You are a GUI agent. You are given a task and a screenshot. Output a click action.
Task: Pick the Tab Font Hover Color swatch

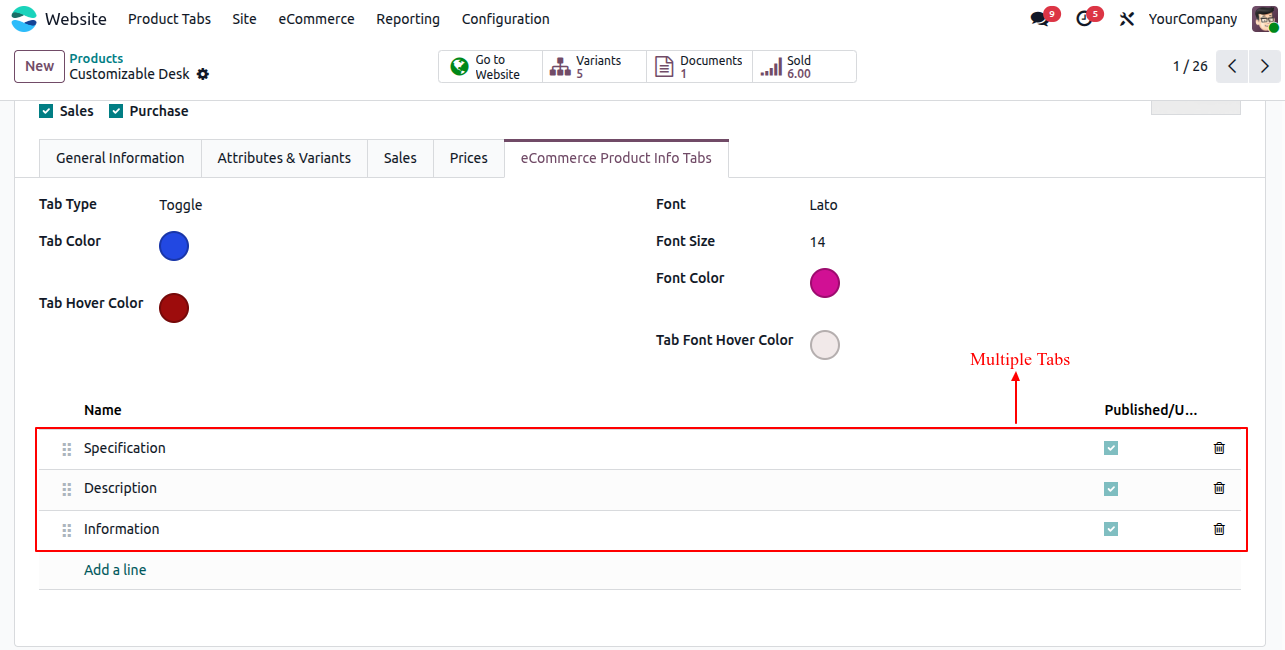(825, 345)
